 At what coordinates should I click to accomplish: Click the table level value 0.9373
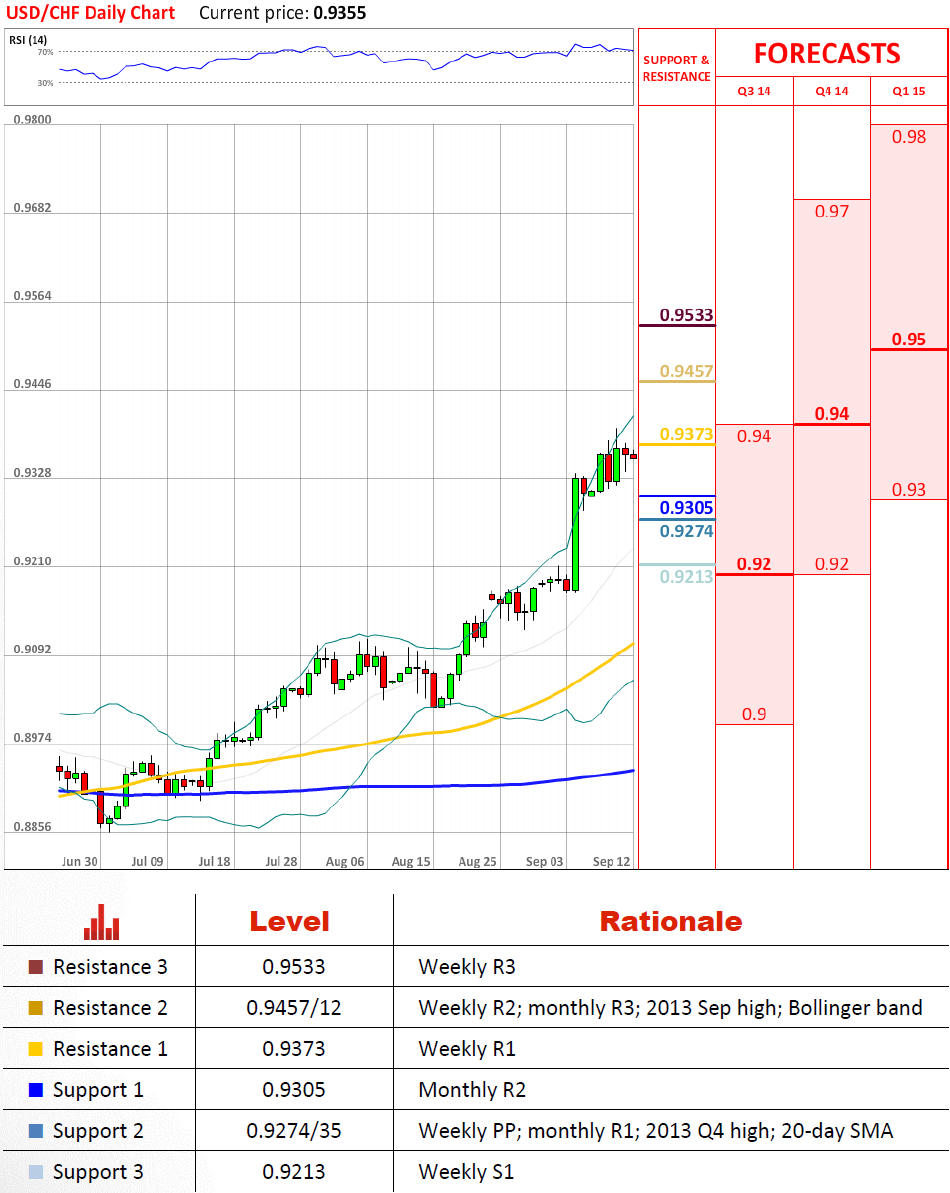[x=294, y=1049]
